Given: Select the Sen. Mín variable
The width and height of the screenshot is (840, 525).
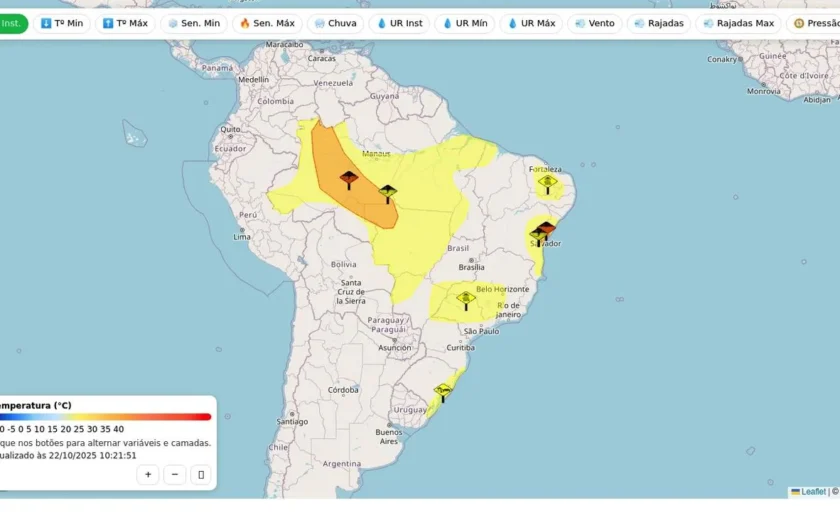Looking at the screenshot, I should (194, 24).
